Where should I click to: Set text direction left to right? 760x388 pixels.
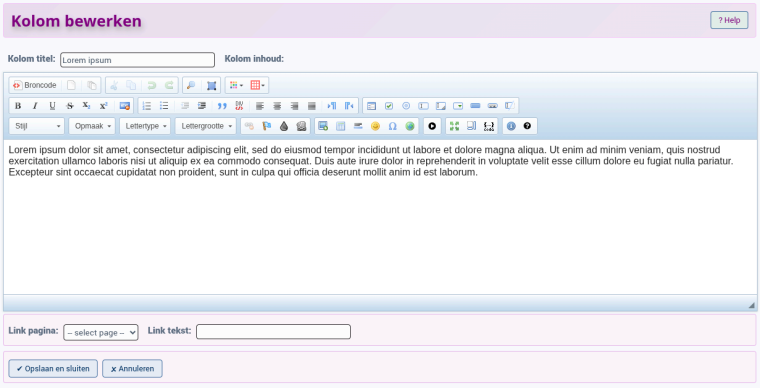tap(332, 106)
